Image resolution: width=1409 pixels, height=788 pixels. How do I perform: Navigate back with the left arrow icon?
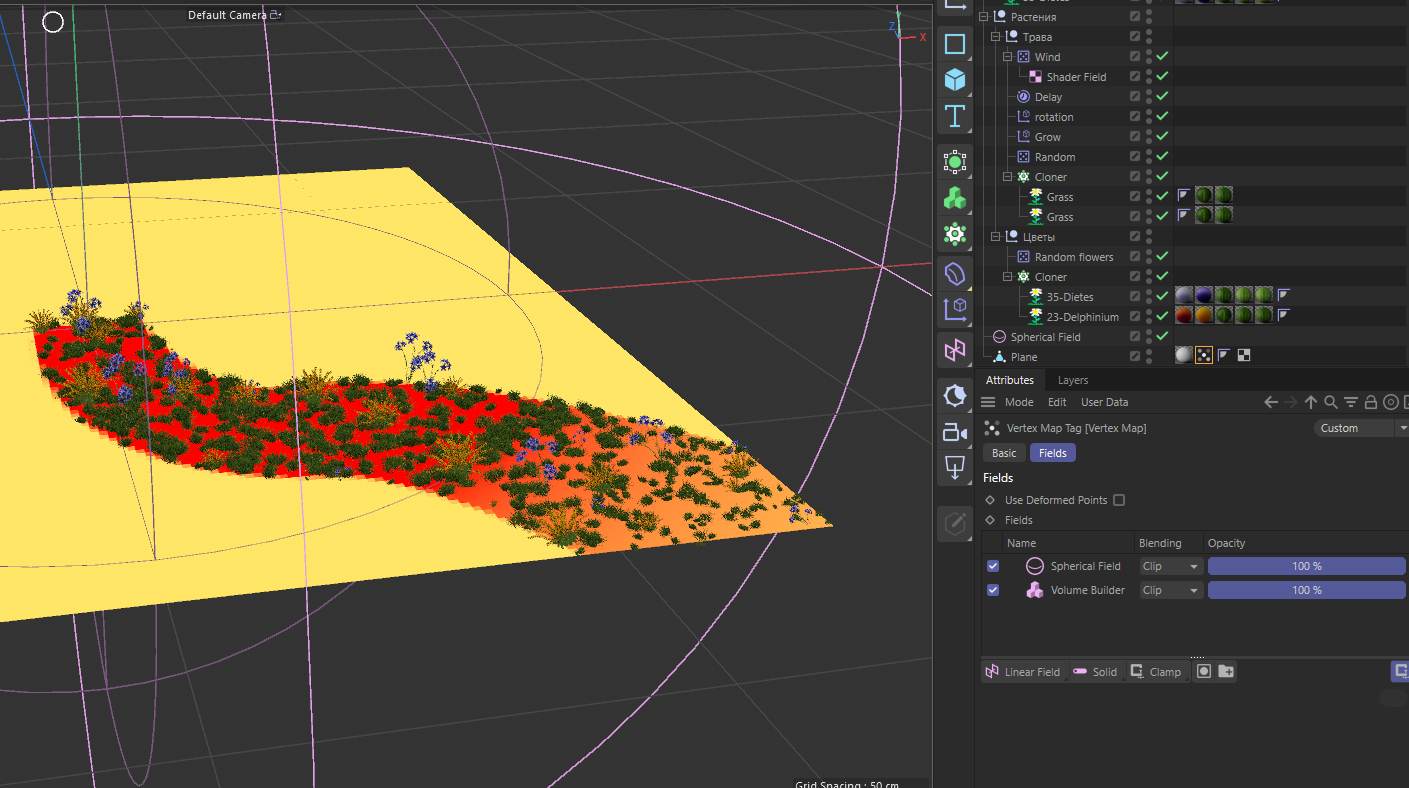pyautogui.click(x=1271, y=402)
